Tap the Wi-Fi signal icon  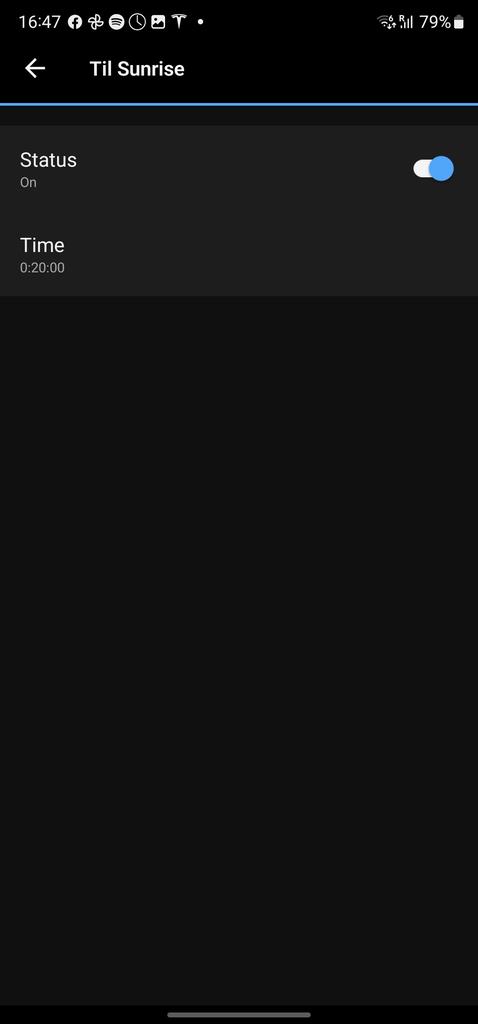[x=387, y=22]
